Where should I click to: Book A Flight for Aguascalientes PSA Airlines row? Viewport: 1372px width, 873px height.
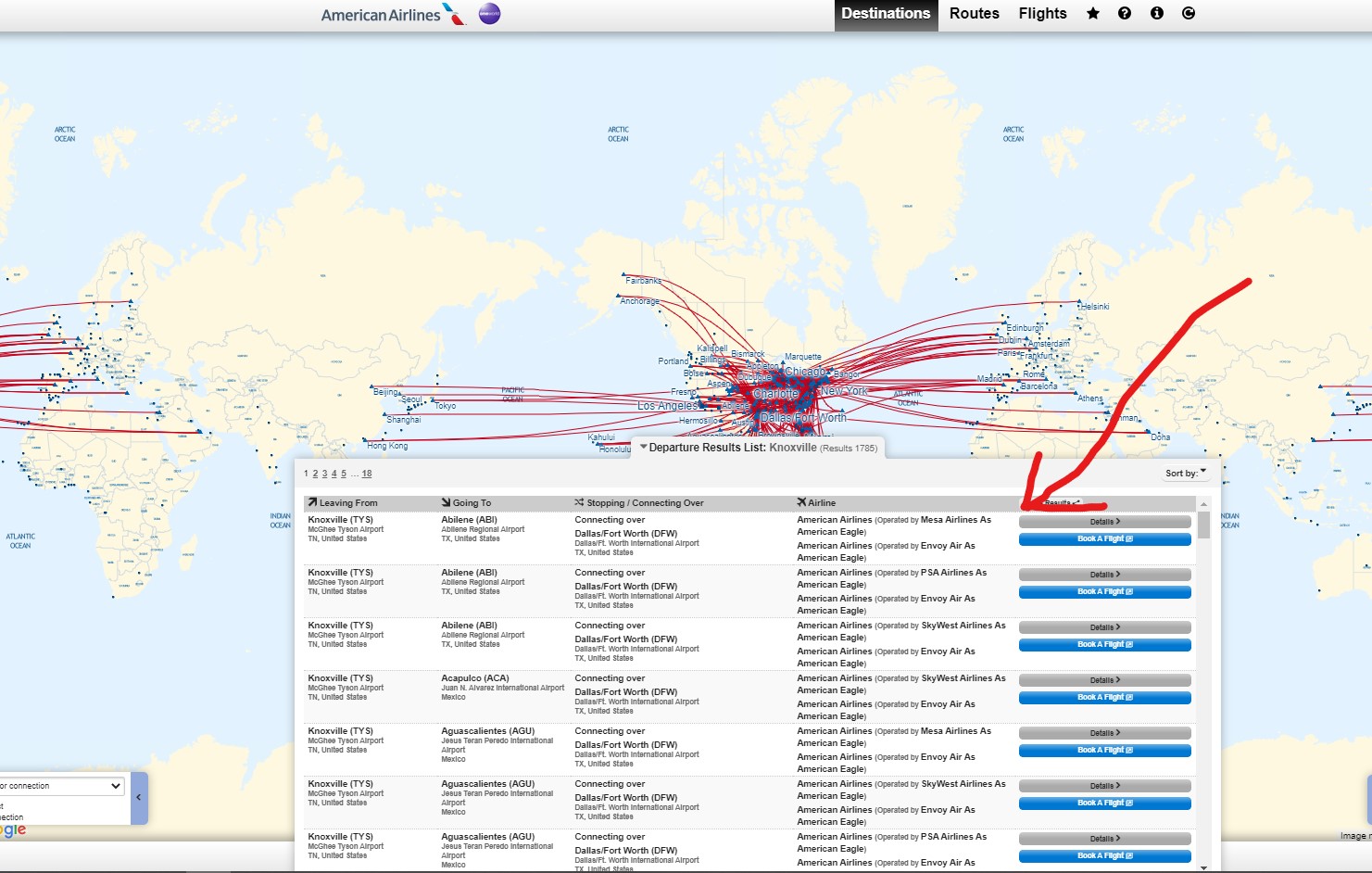1105,855
